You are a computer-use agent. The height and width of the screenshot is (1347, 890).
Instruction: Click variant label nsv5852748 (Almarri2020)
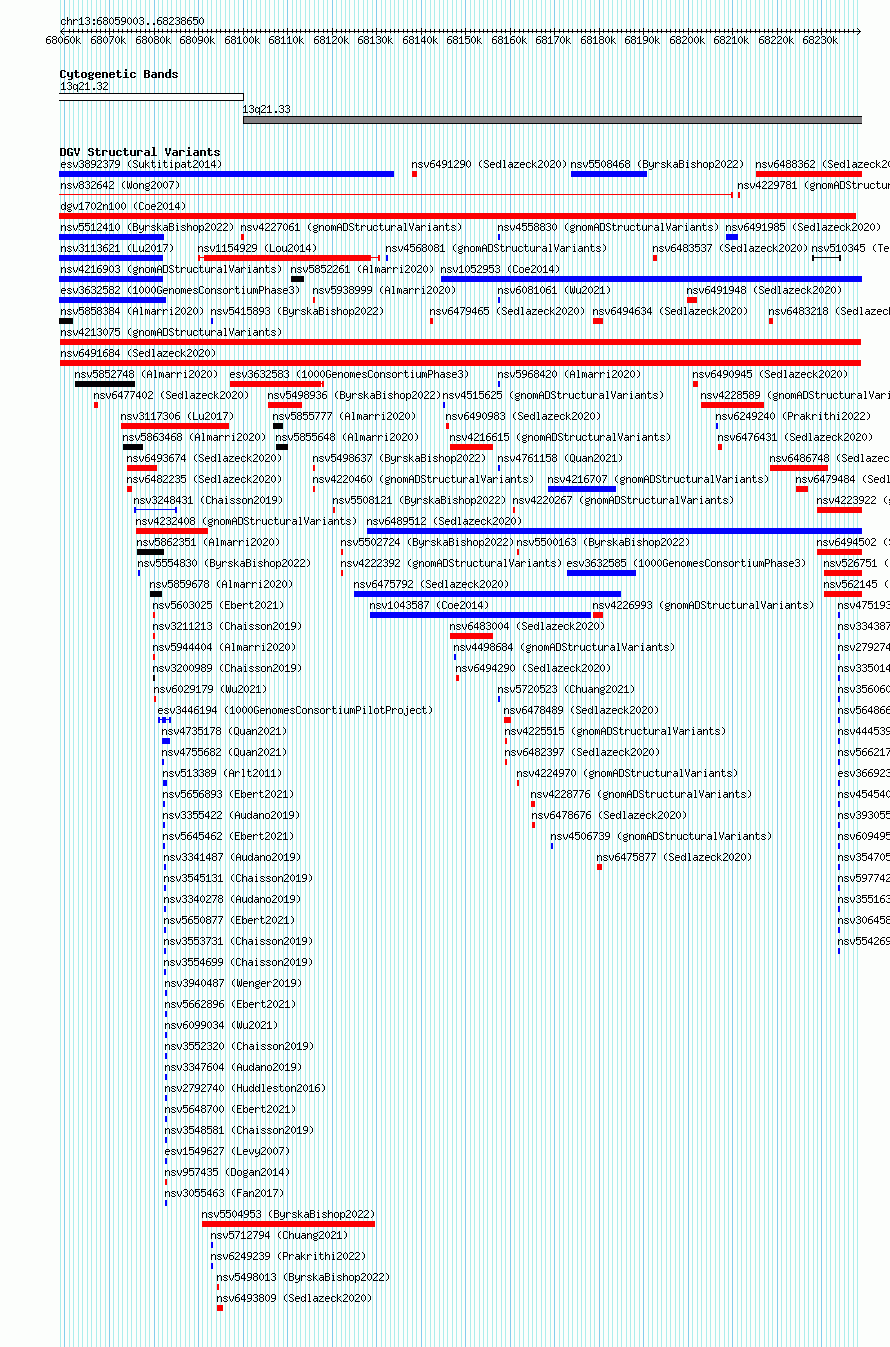pos(146,374)
